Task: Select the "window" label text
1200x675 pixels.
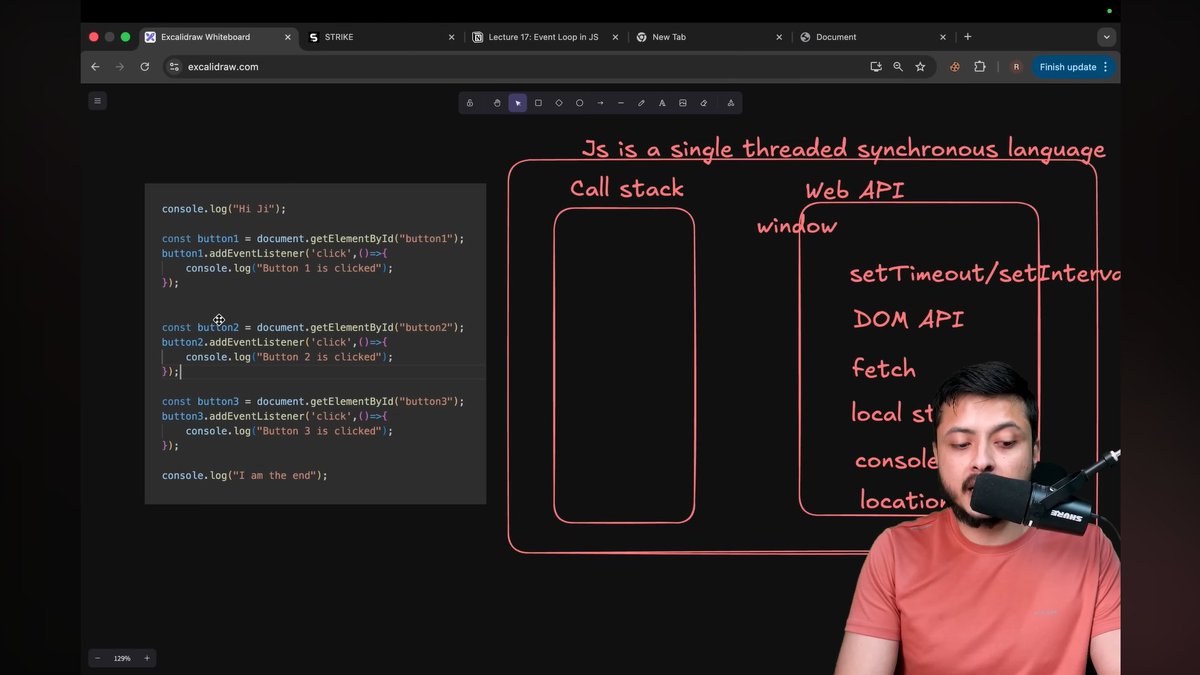Action: pos(797,226)
